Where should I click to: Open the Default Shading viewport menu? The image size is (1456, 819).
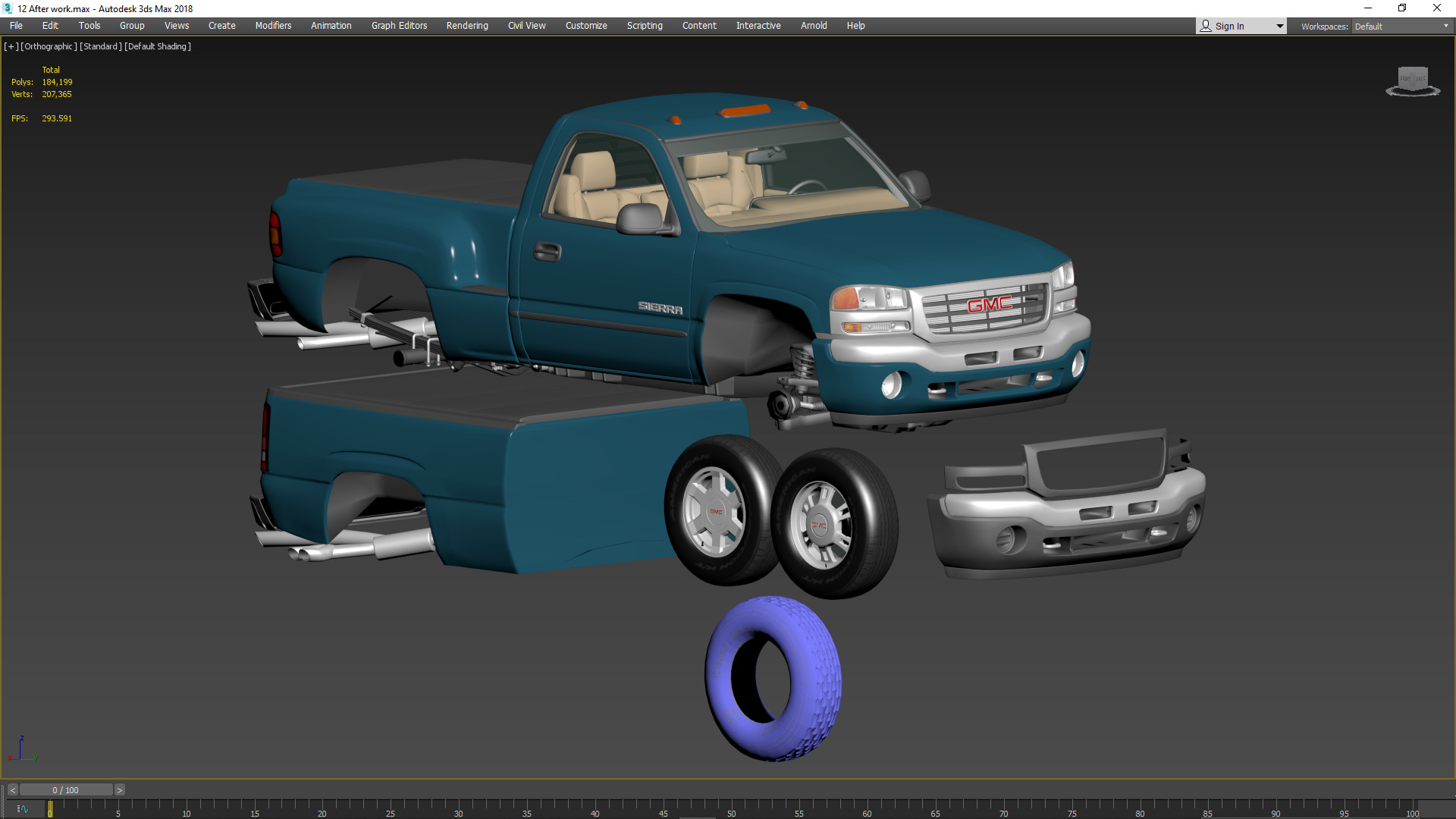(157, 46)
